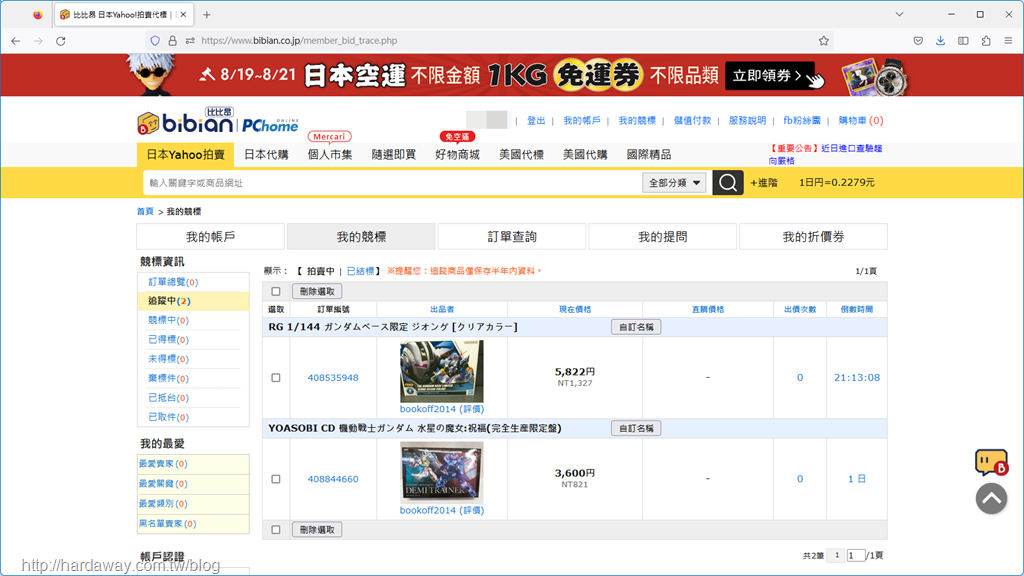This screenshot has height=576, width=1024.
Task: Click the 立即領券 banner button
Action: pos(770,76)
